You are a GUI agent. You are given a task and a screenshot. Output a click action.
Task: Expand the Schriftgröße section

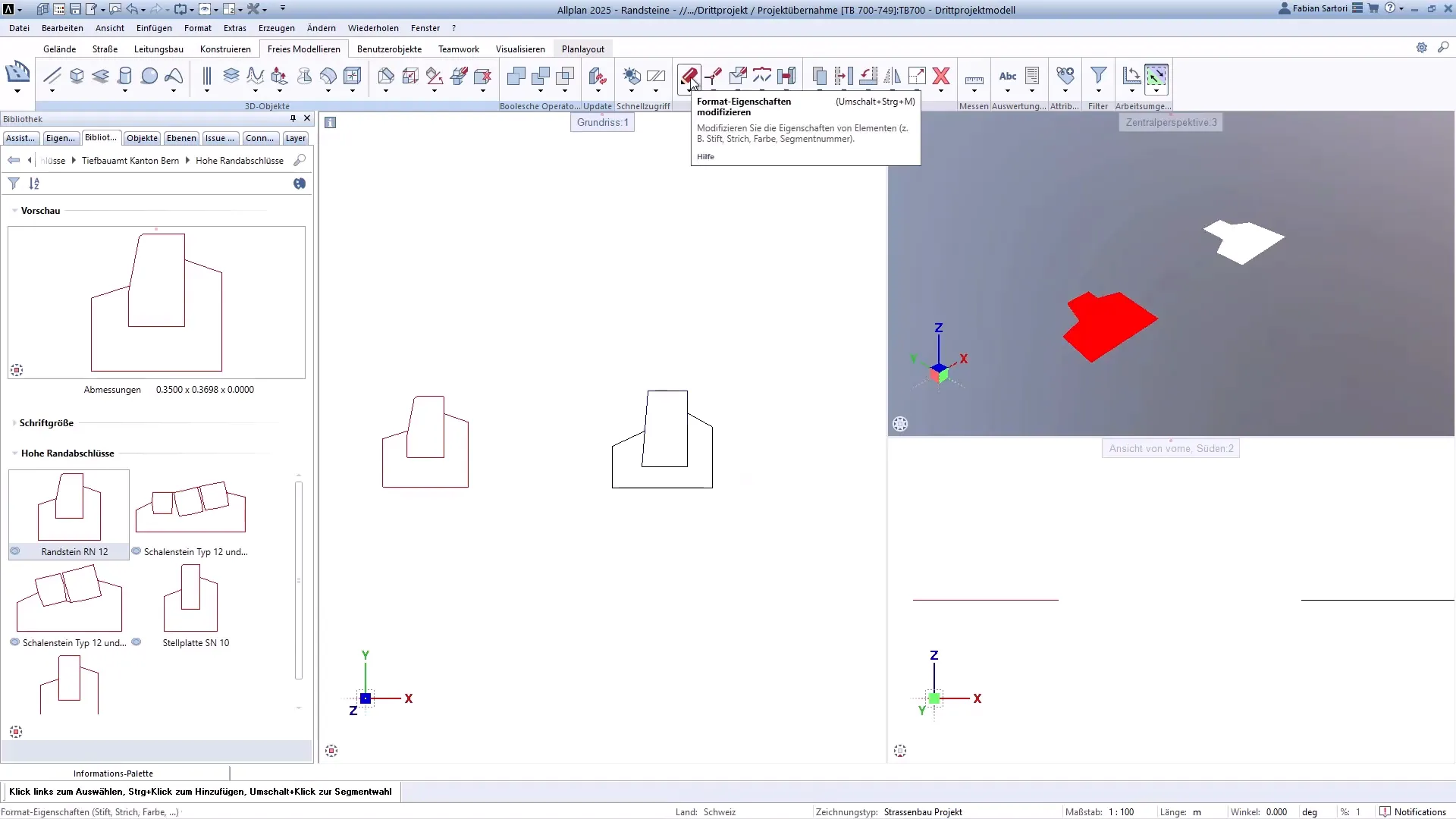tap(14, 423)
